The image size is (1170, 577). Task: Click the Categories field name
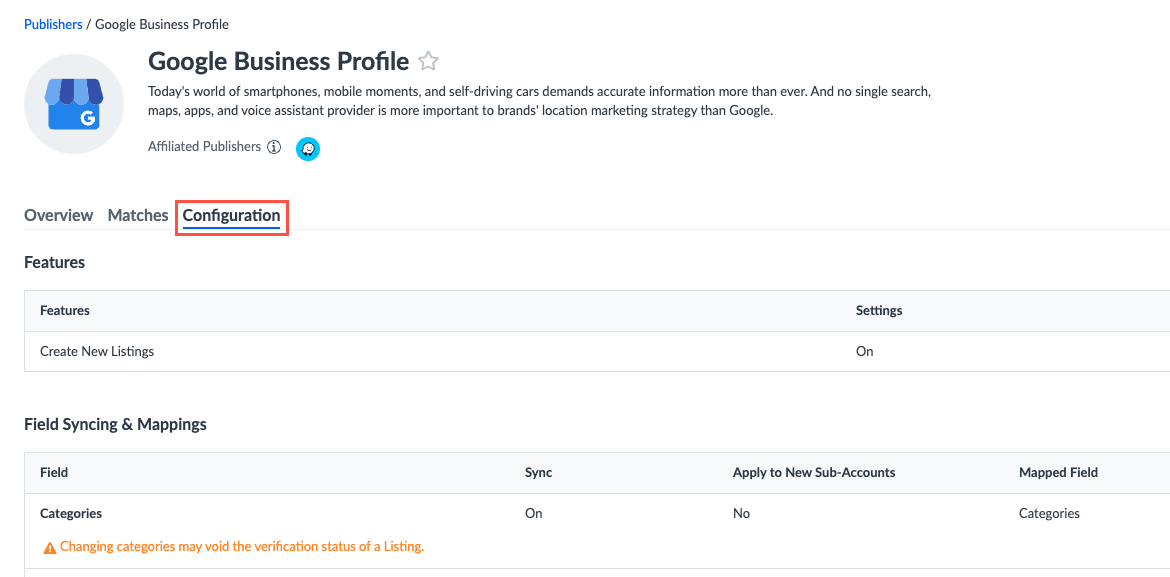(71, 513)
